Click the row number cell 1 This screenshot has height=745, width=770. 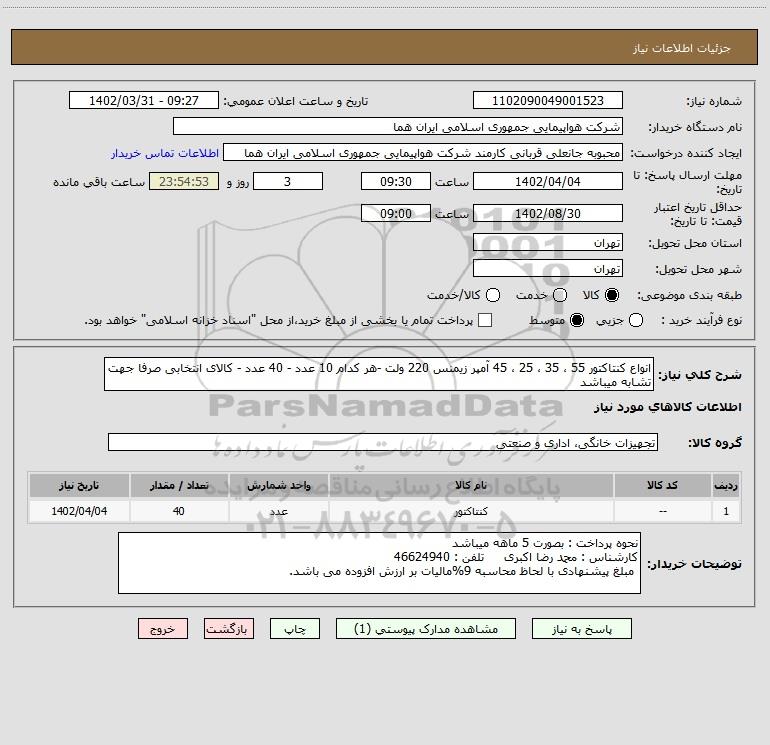(726, 511)
